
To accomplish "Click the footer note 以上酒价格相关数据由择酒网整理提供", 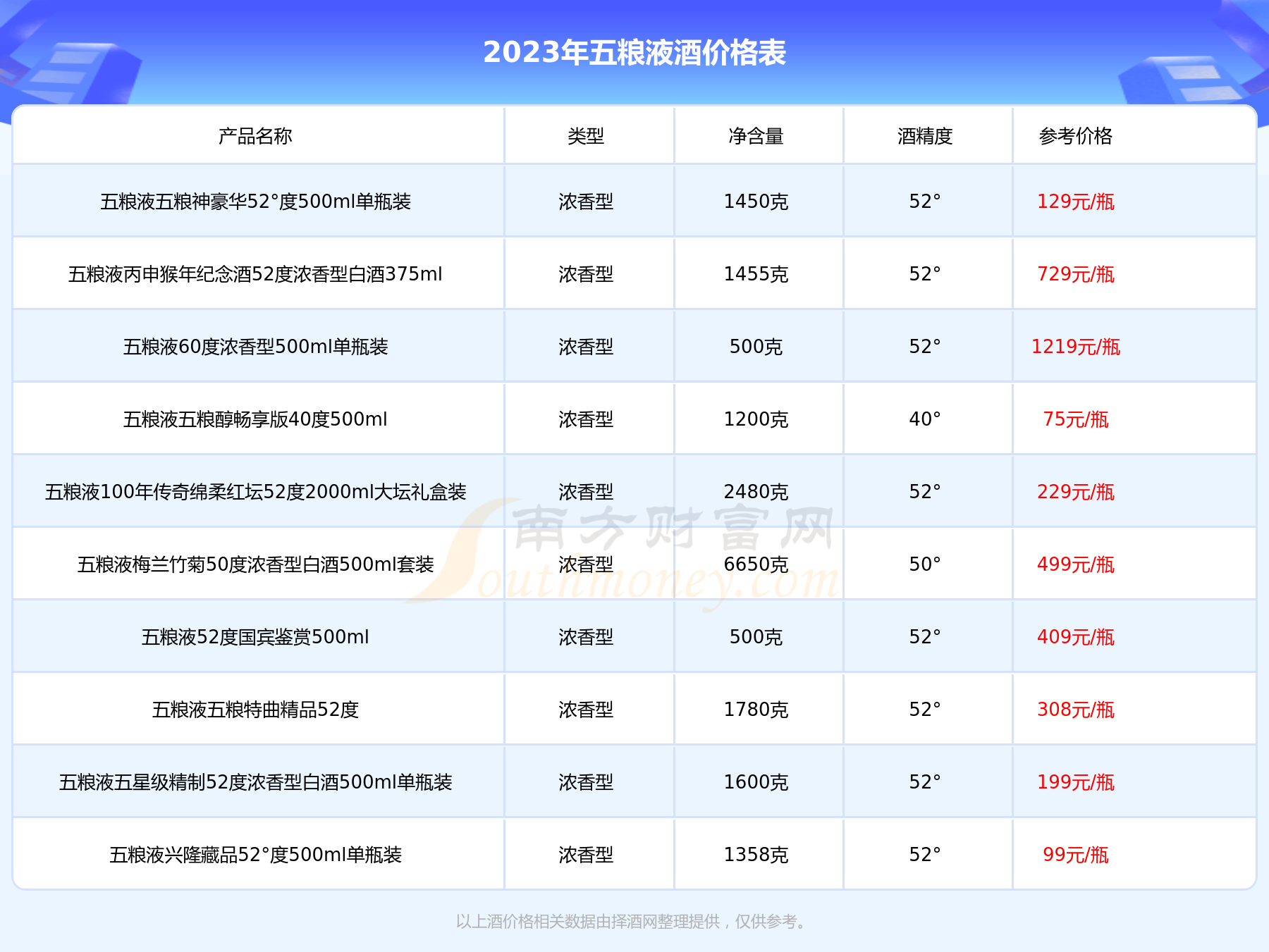I will click(588, 922).
